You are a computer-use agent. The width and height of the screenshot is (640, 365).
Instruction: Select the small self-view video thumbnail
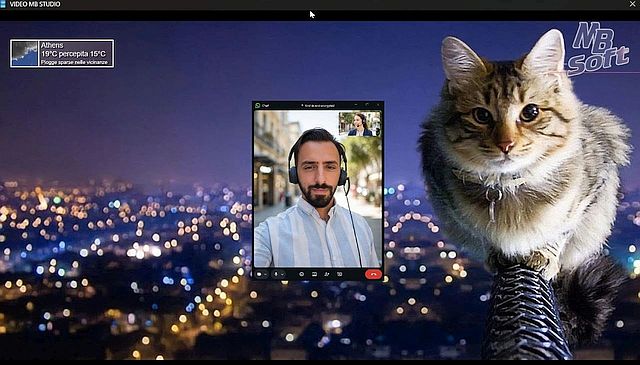pyautogui.click(x=360, y=124)
